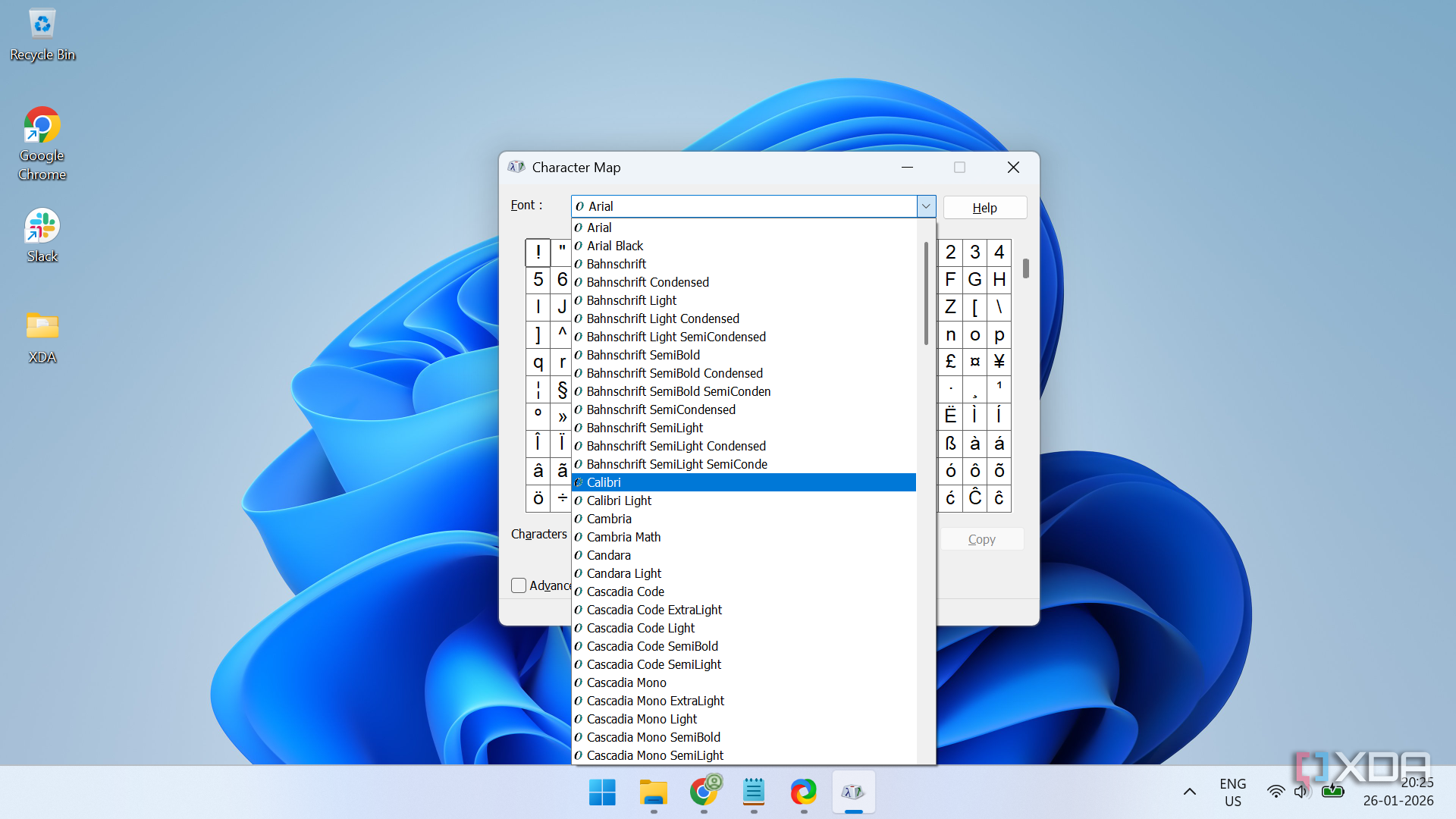Pick Calibri Light from the list

[x=744, y=500]
